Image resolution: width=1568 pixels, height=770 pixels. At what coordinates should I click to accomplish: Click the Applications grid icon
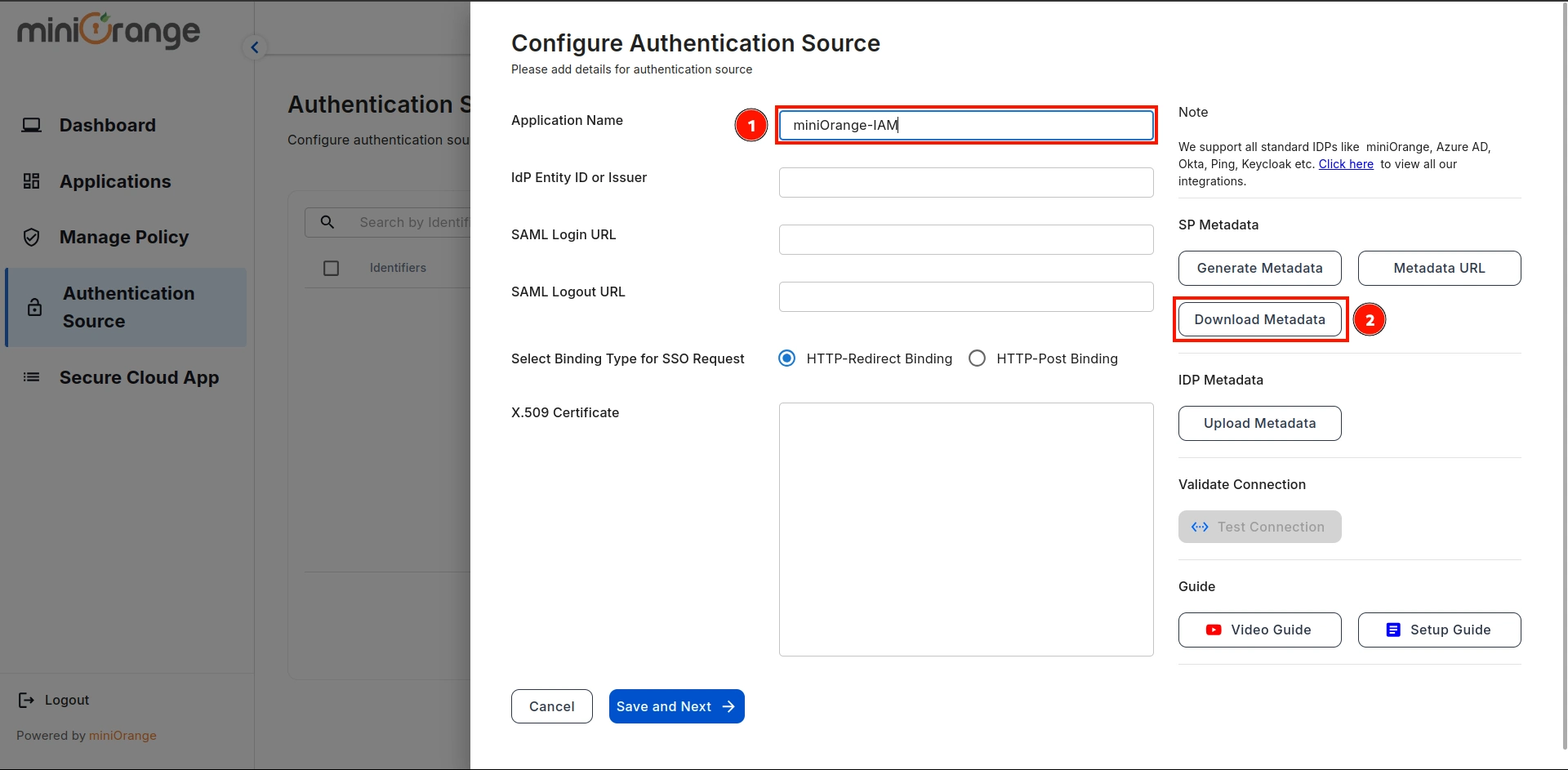click(x=31, y=181)
